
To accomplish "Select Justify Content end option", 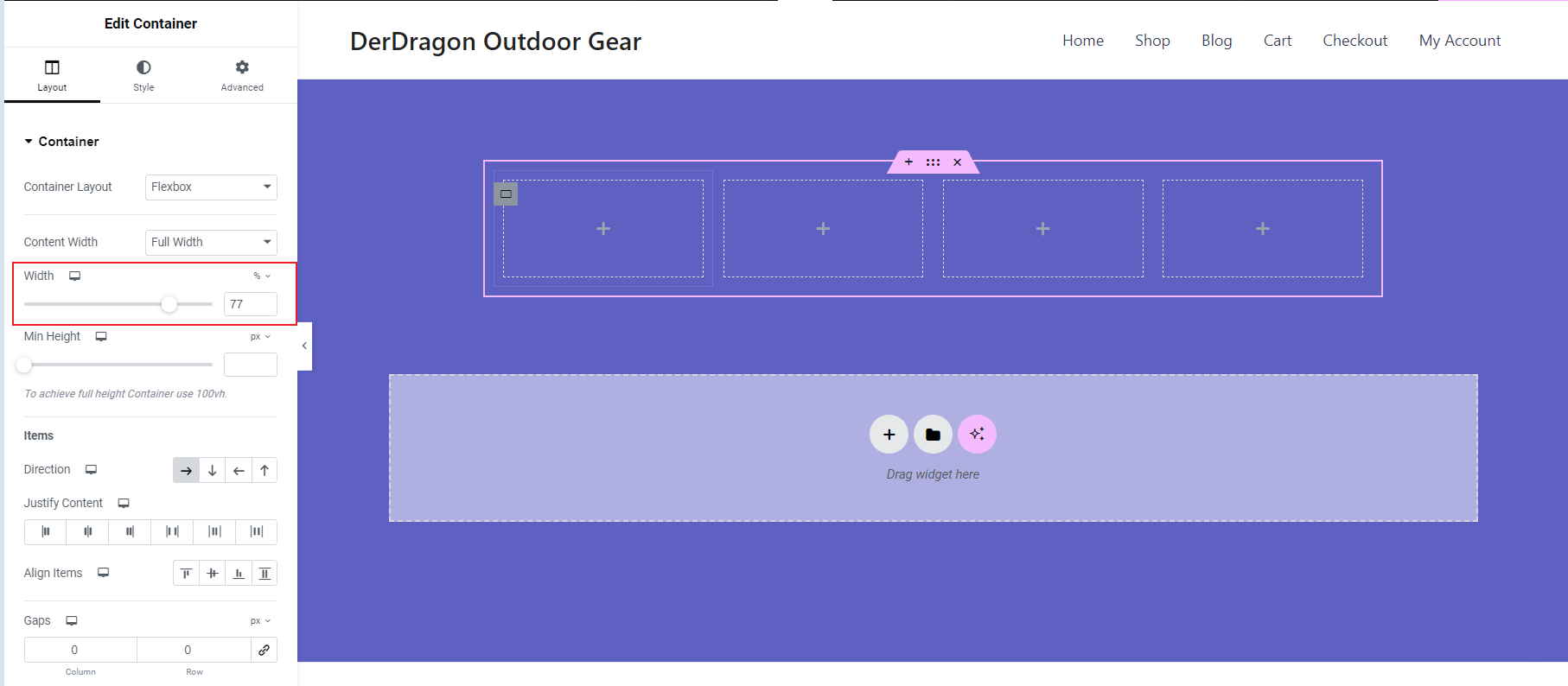I will [x=130, y=531].
